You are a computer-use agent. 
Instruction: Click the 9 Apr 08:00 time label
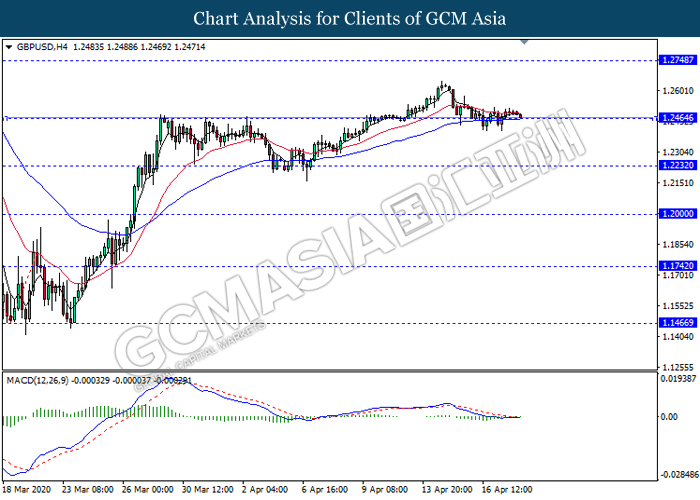[x=385, y=490]
